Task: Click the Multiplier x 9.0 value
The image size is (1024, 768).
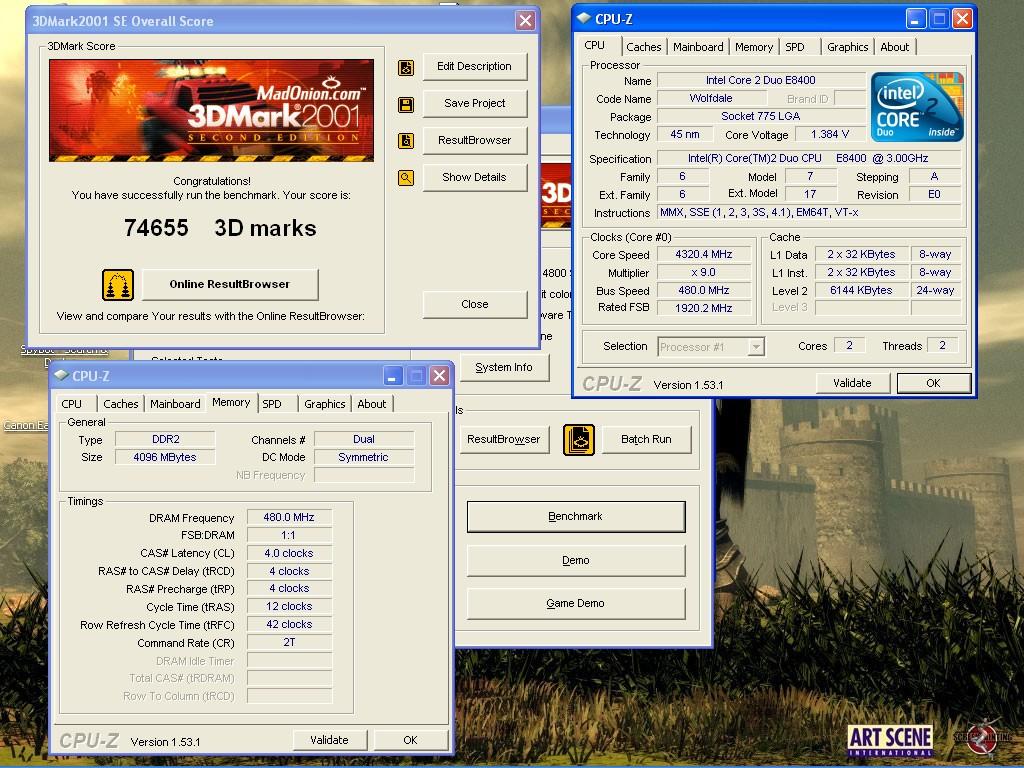Action: tap(704, 272)
